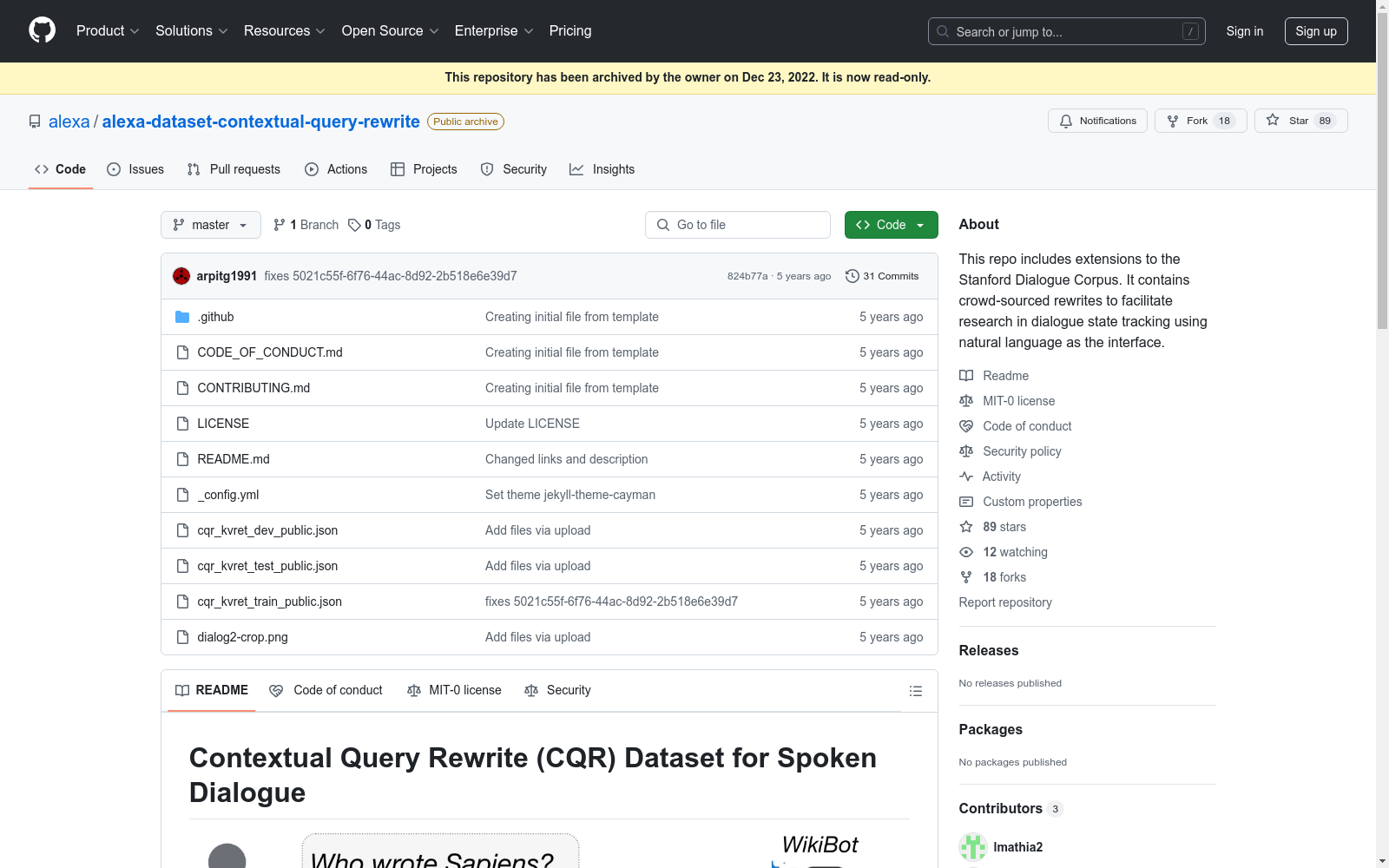Open cqr_kvret_train_public.json file

coord(269,602)
